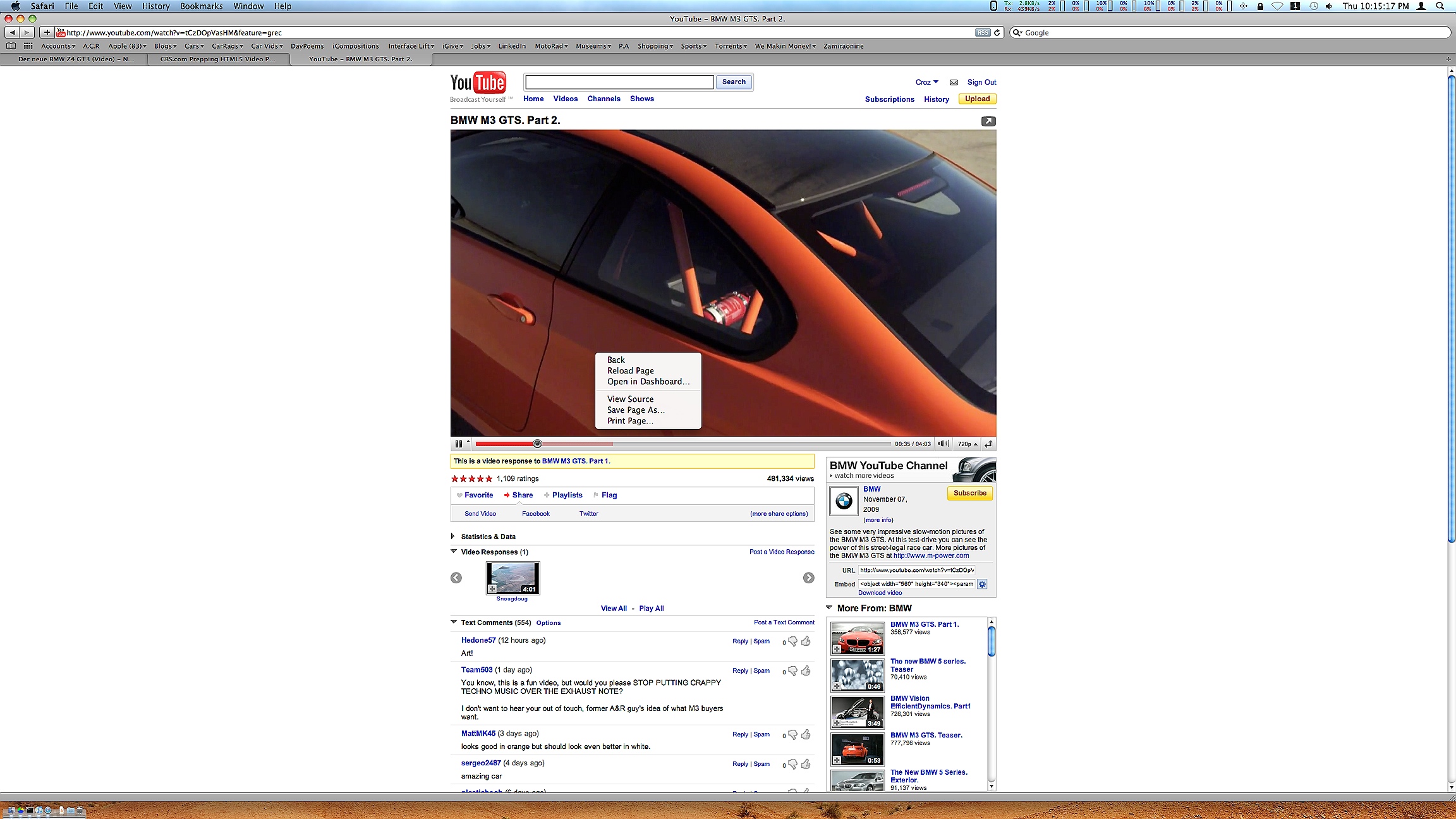Screen dimensions: 1456x819
Task: Open the Snaugdoug video response thumbnail
Action: (x=513, y=578)
